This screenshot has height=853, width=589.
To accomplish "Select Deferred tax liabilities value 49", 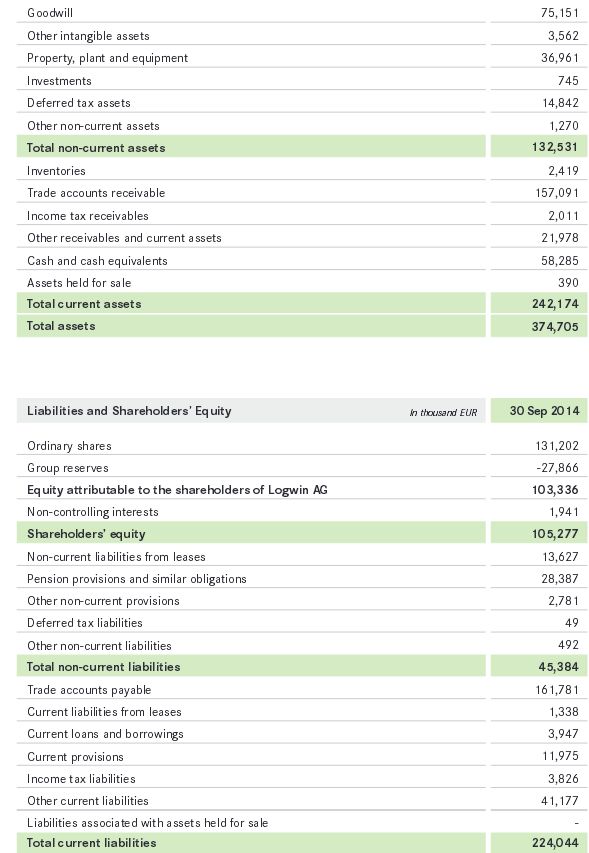I will coord(572,623).
